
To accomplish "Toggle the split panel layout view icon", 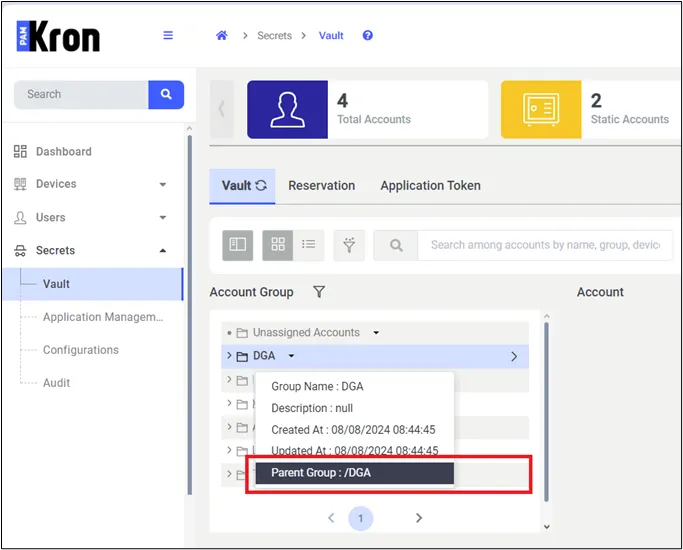I will pyautogui.click(x=237, y=245).
